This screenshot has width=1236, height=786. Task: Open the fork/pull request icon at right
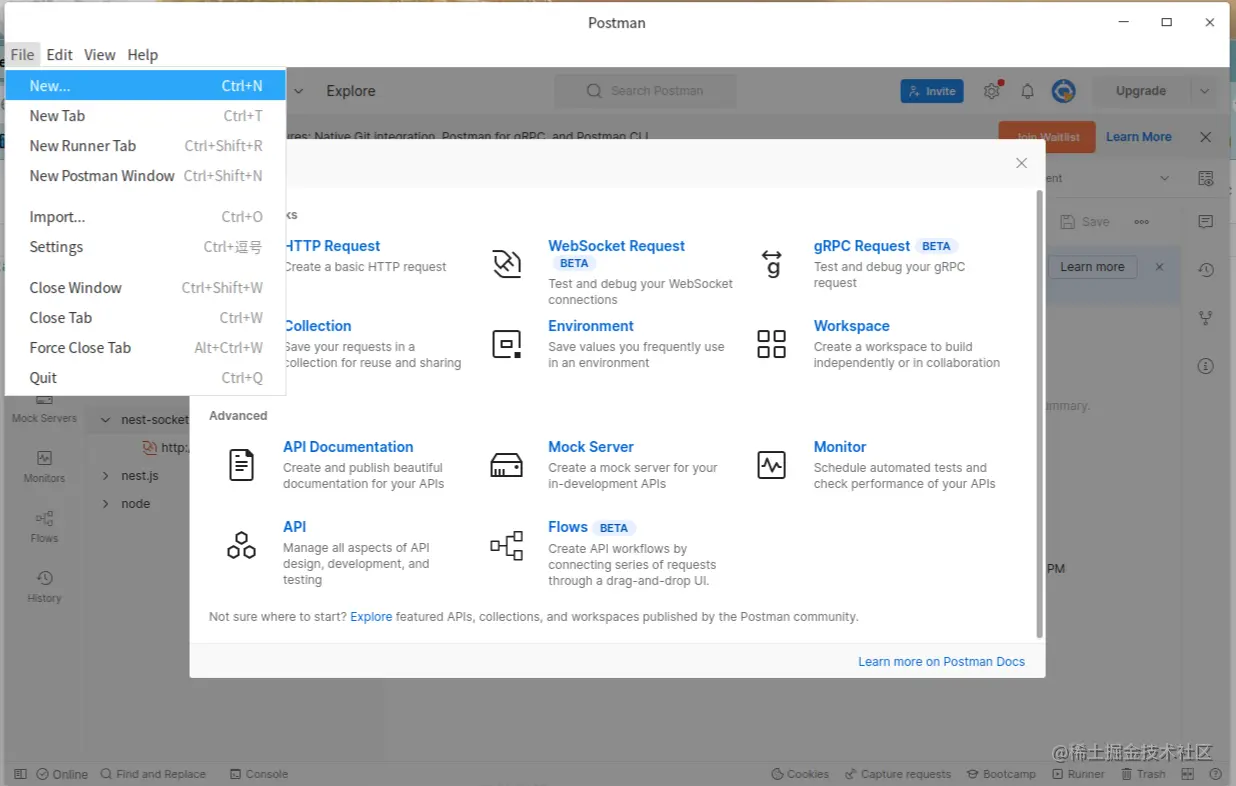1206,318
